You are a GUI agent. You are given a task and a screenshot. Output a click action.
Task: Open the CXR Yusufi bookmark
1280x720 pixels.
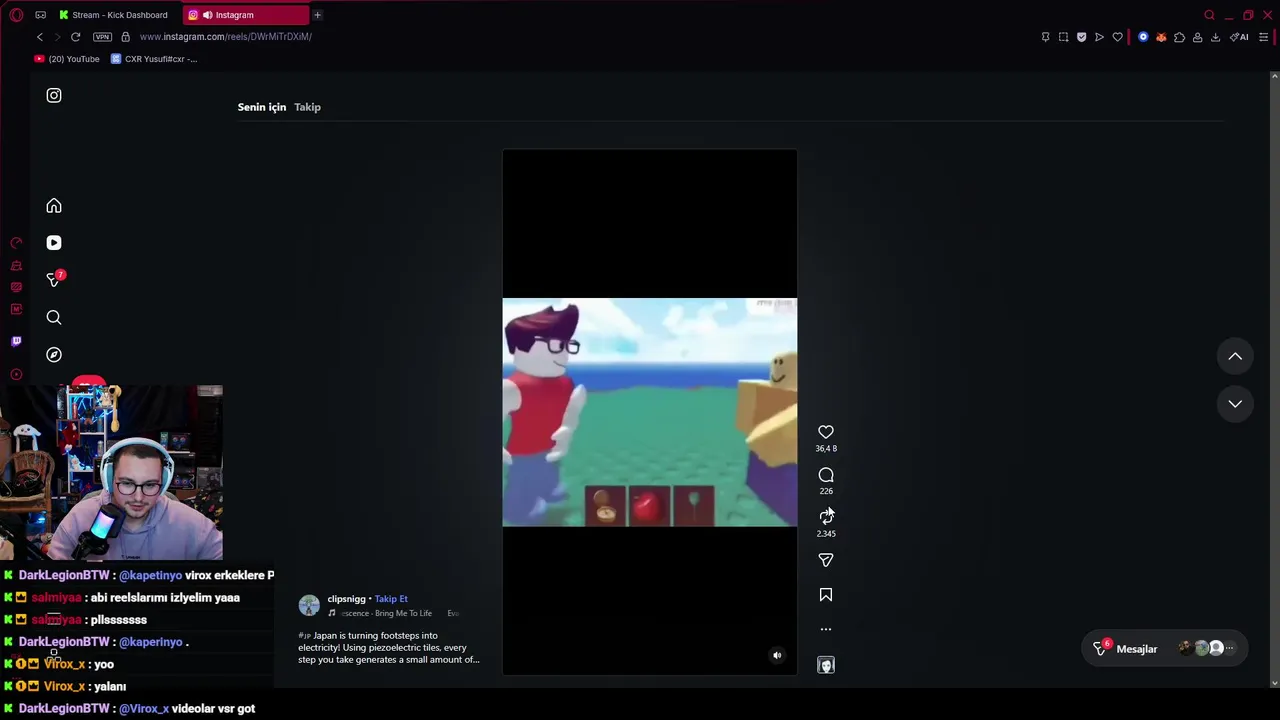pyautogui.click(x=154, y=59)
